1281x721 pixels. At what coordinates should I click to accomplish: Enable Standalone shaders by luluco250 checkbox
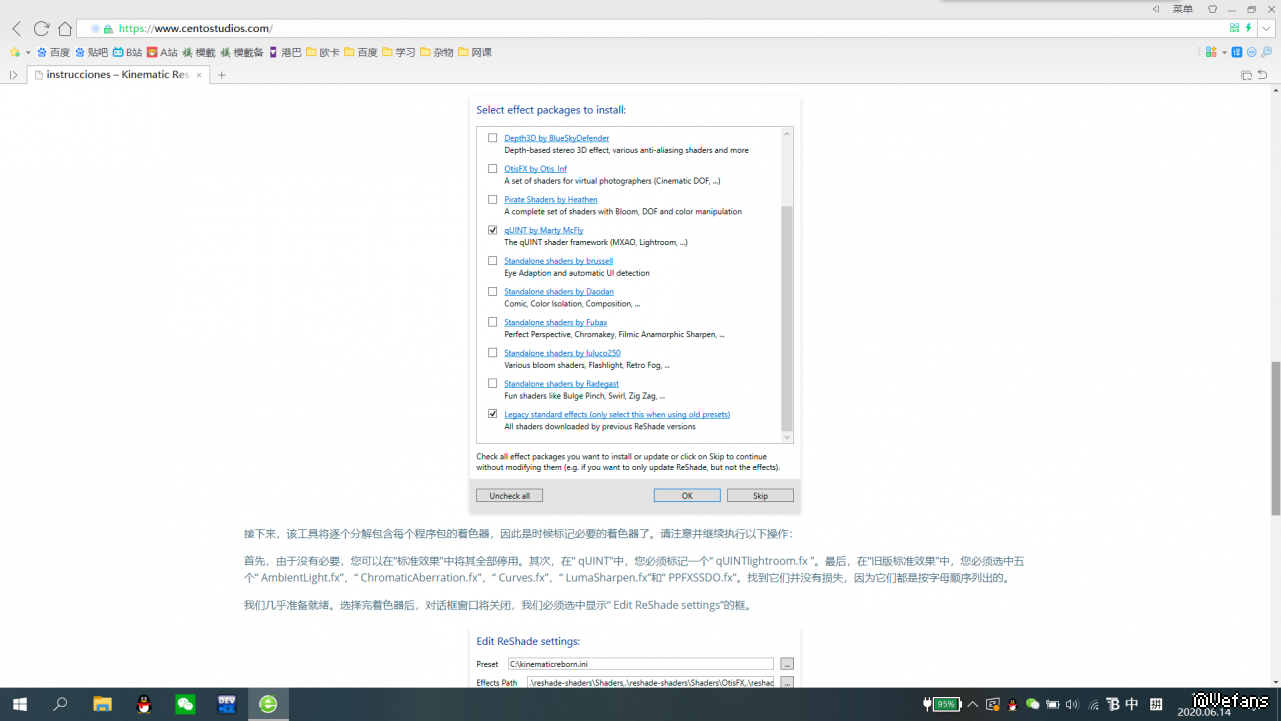(x=492, y=353)
